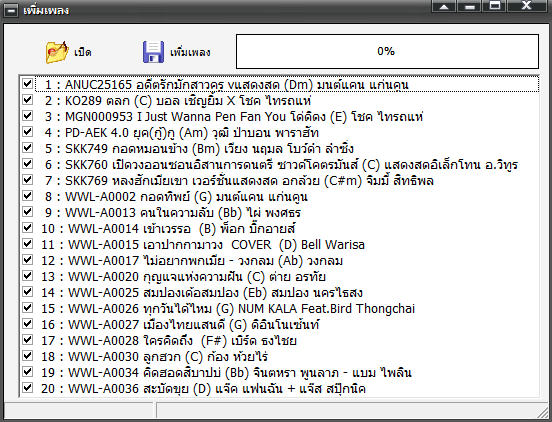Viewport: 552px width, 422px height.
Task: Toggle the checkbox for row 14 WWL-A0025
Action: pos(27,292)
